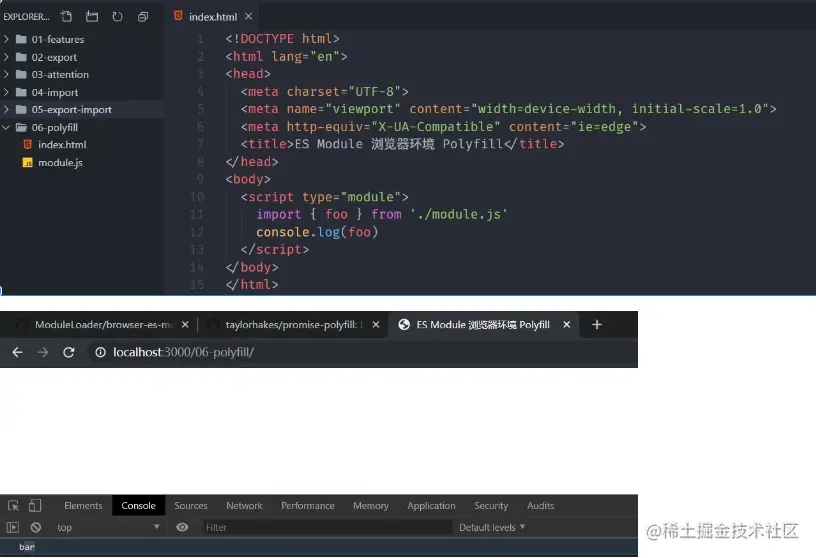
Task: Click the 03-attention folder icon
Action: (x=21, y=74)
